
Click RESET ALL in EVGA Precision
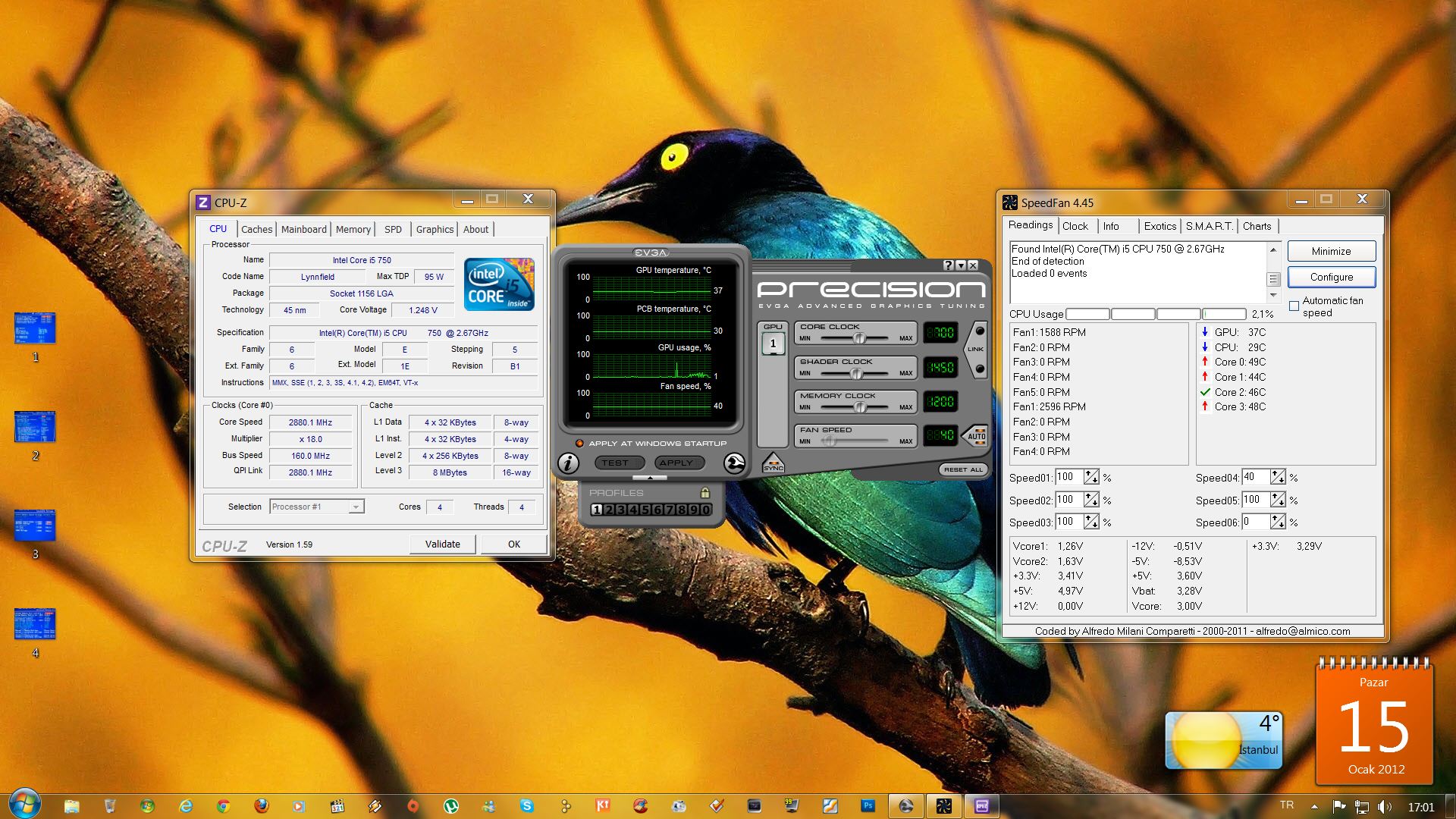[963, 469]
